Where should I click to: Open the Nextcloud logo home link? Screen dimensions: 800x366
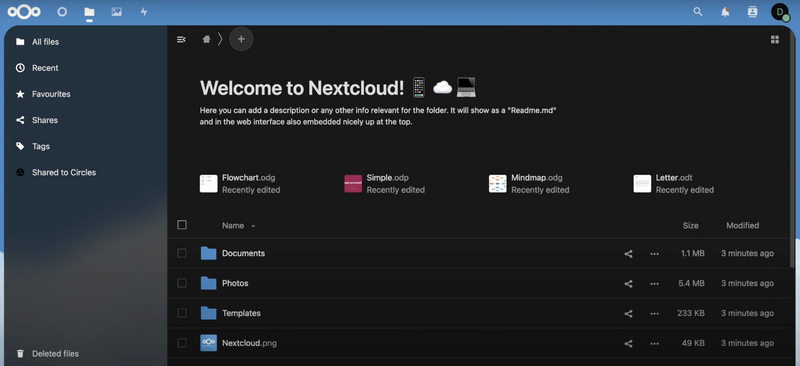coord(24,12)
